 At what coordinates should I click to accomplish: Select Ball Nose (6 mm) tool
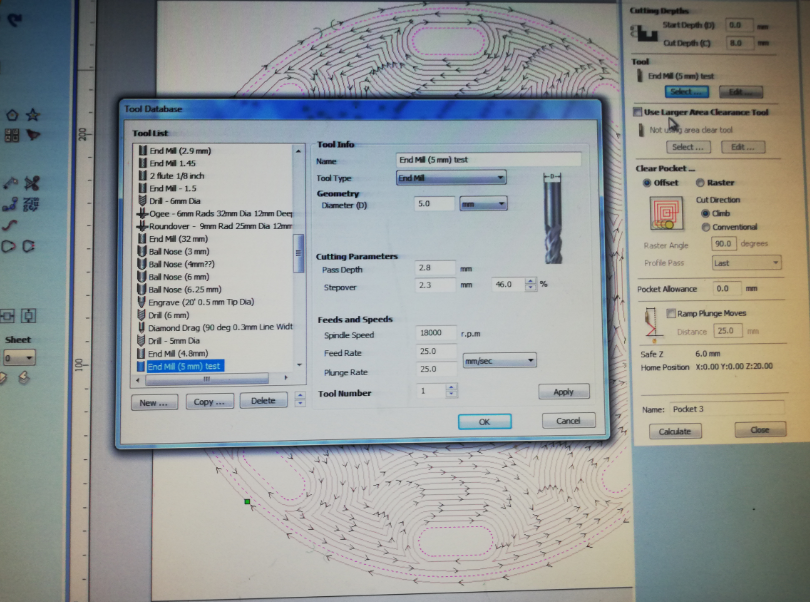click(x=179, y=276)
